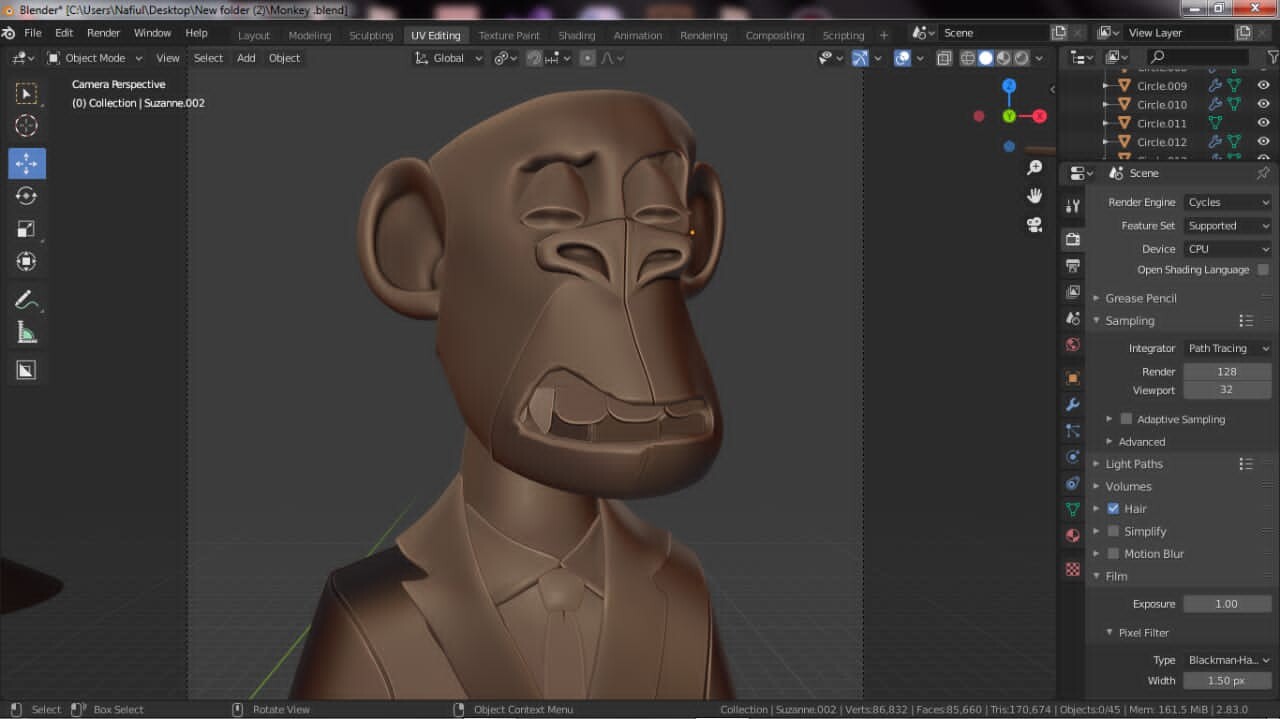
Task: Activate the Scale tool
Action: tap(26, 228)
